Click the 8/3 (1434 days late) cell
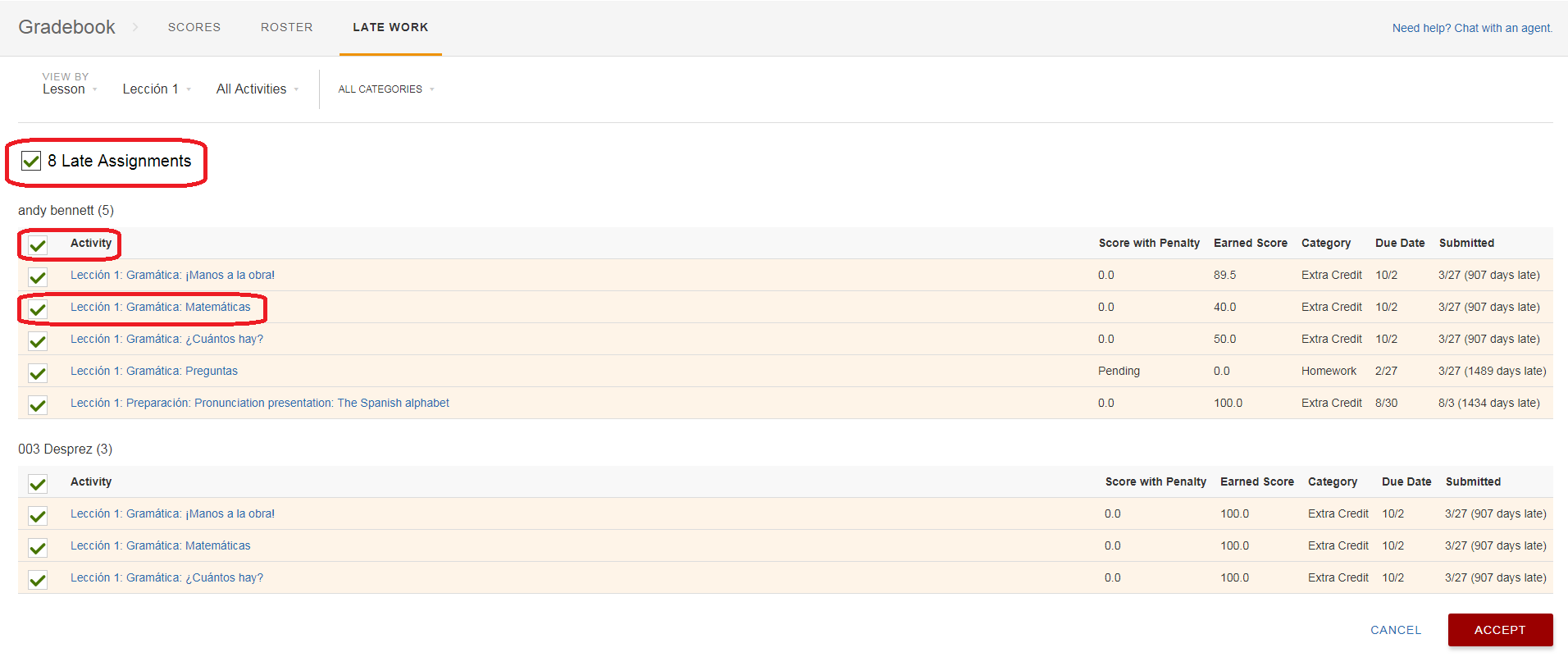The height and width of the screenshot is (657, 1568). click(1489, 403)
